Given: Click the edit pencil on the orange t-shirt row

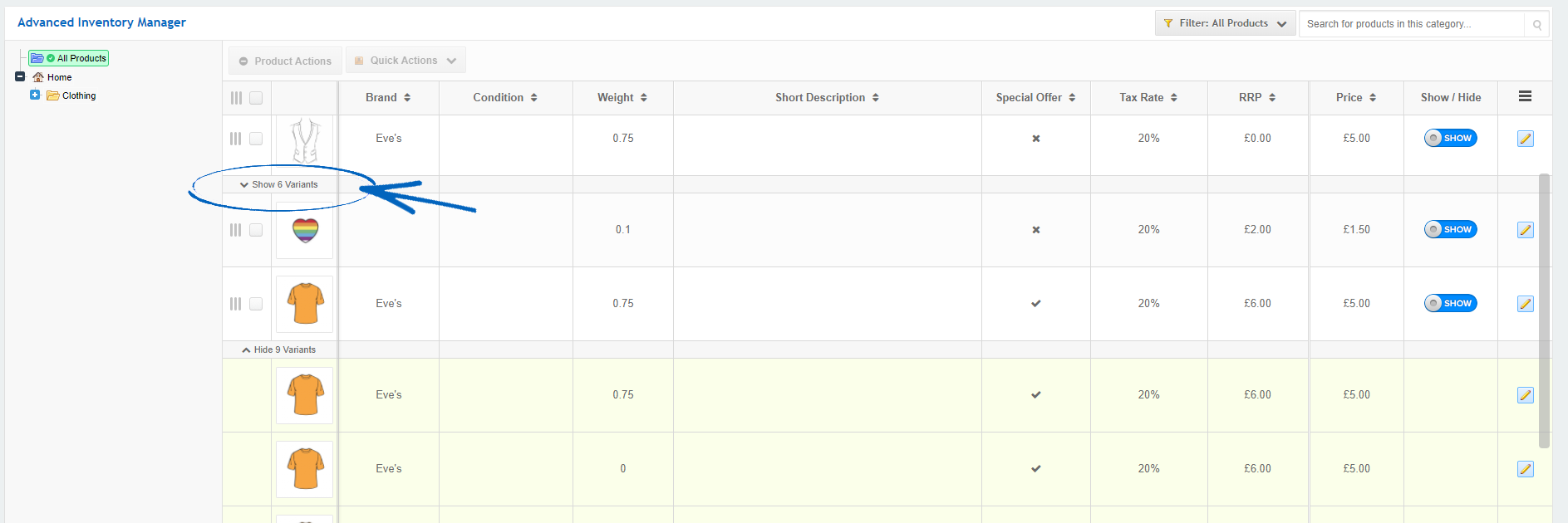Looking at the screenshot, I should 1525,304.
